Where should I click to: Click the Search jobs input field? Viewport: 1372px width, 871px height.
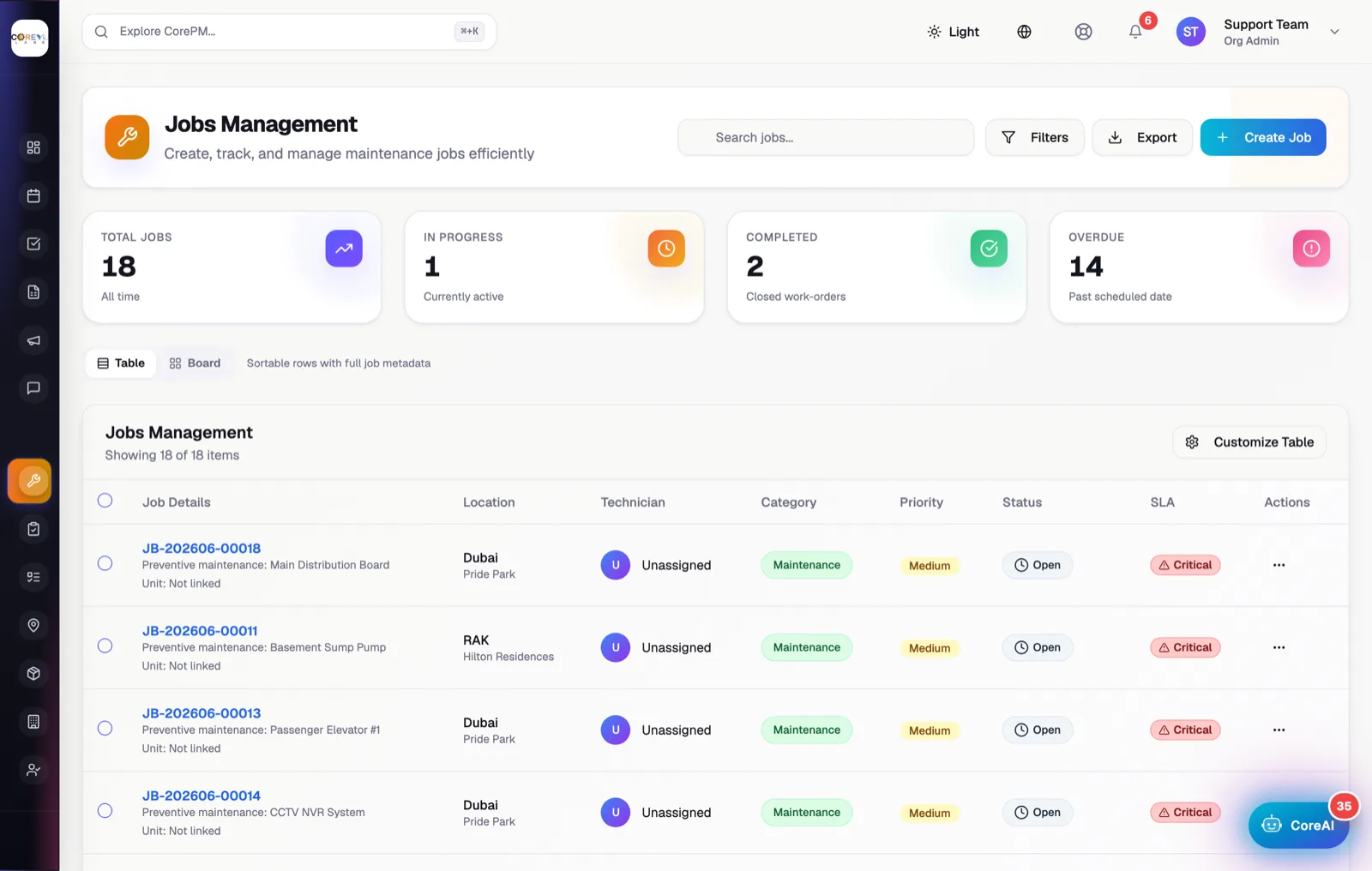click(x=826, y=137)
